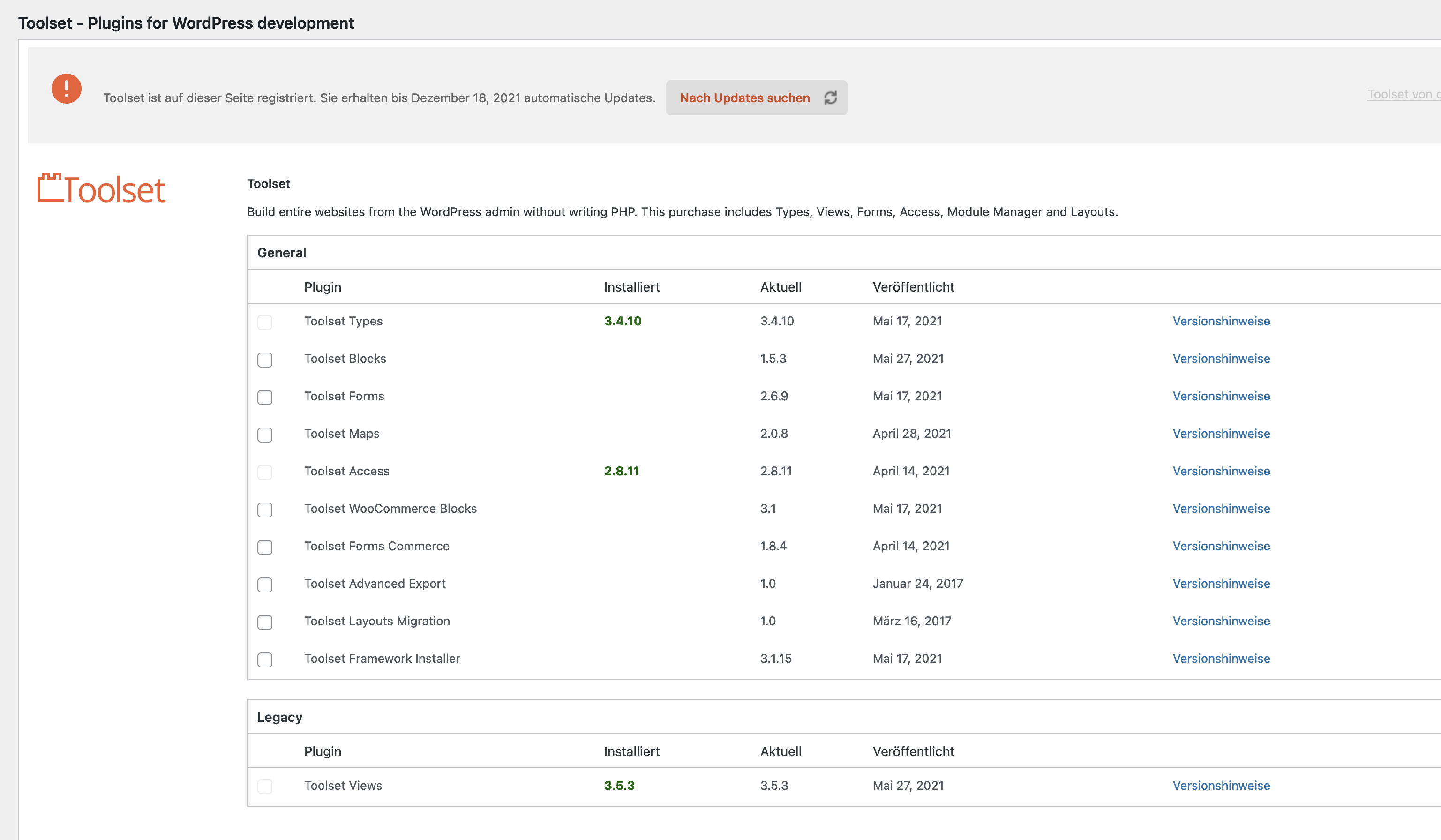The height and width of the screenshot is (840, 1441).
Task: Click page title 'Toolset - Plugins for WordPress development'
Action: (186, 23)
